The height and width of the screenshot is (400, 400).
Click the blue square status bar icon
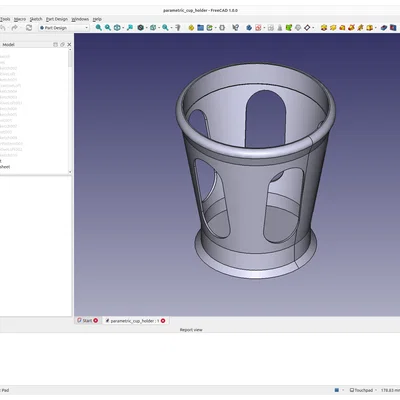337,390
